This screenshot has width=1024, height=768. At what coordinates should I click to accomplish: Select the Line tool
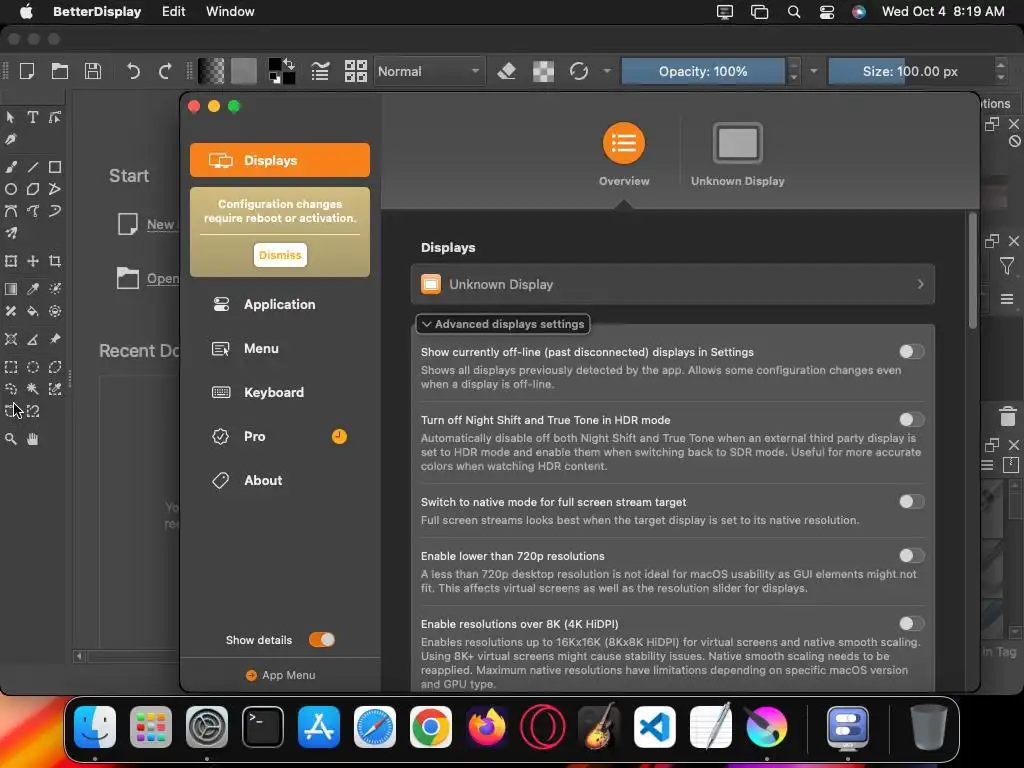[33, 167]
